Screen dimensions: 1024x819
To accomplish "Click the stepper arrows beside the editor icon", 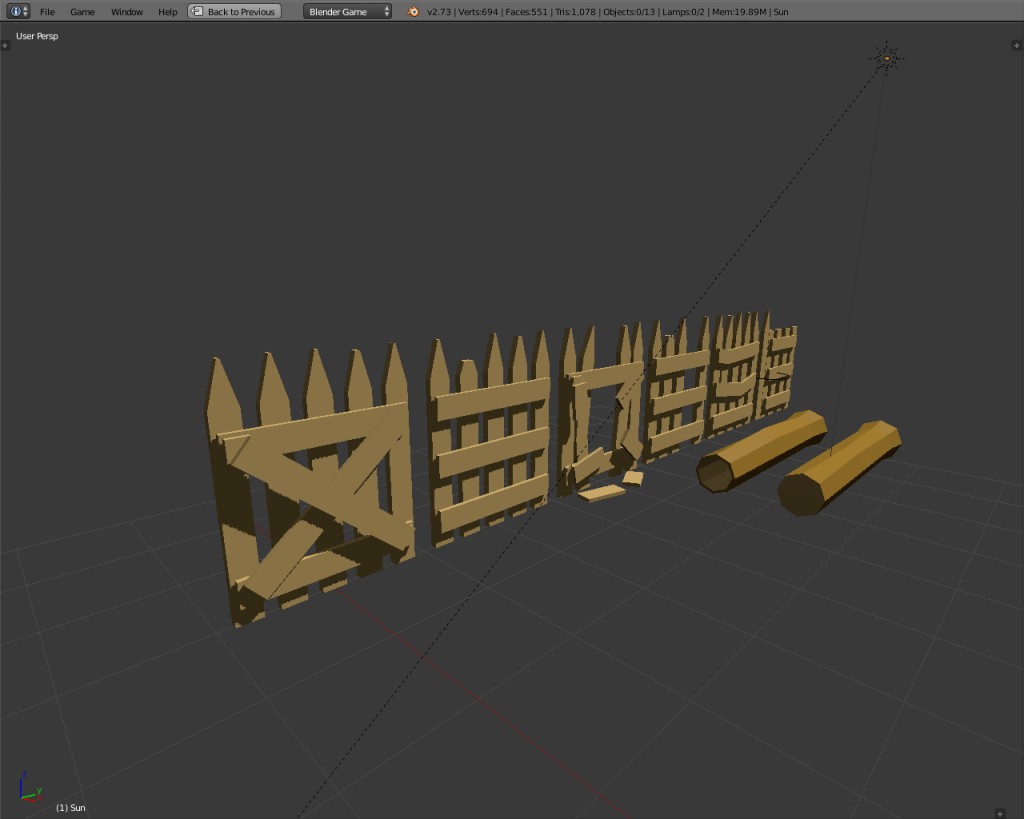I will pos(23,12).
